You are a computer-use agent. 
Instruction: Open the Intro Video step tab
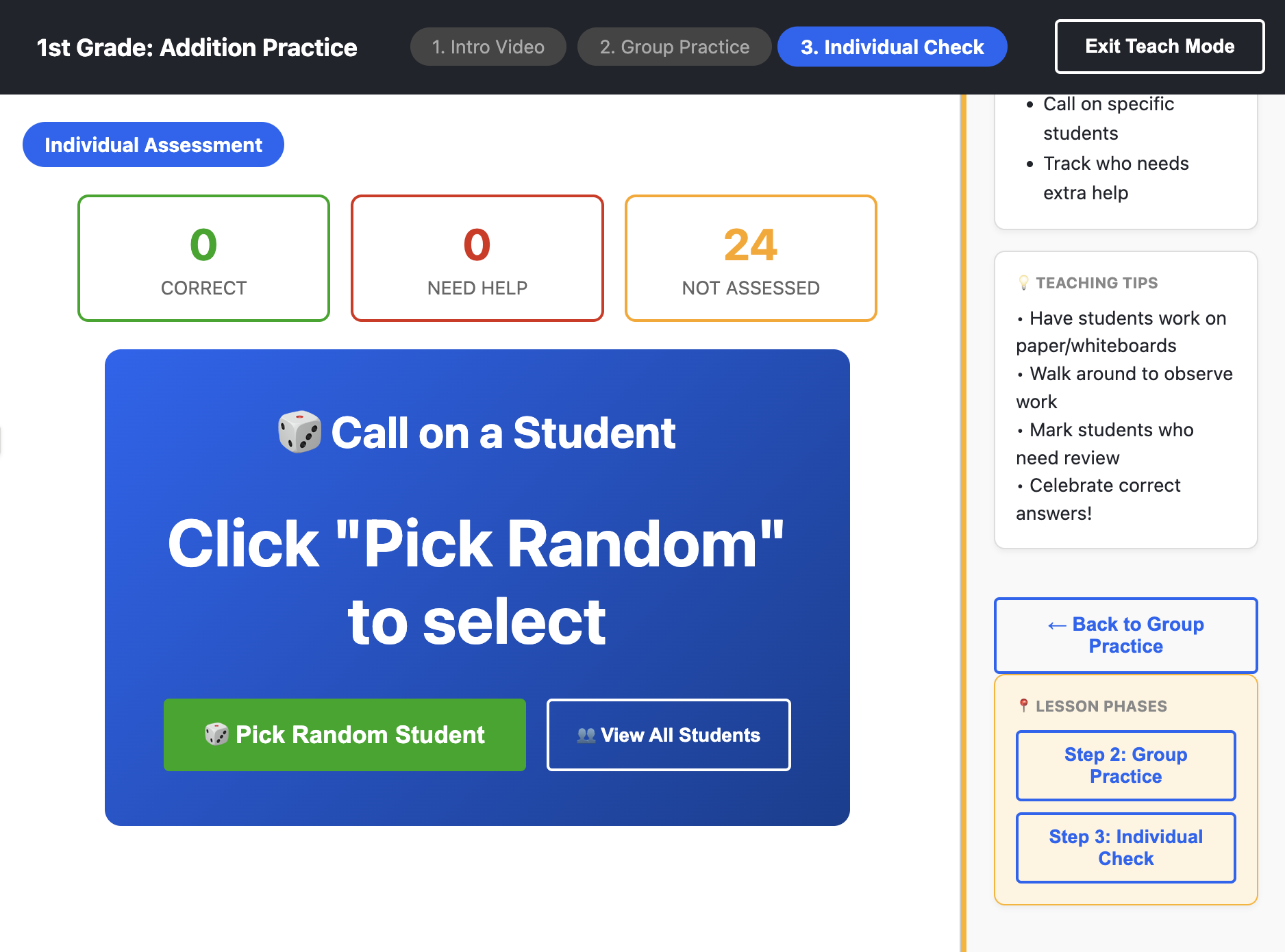point(488,47)
